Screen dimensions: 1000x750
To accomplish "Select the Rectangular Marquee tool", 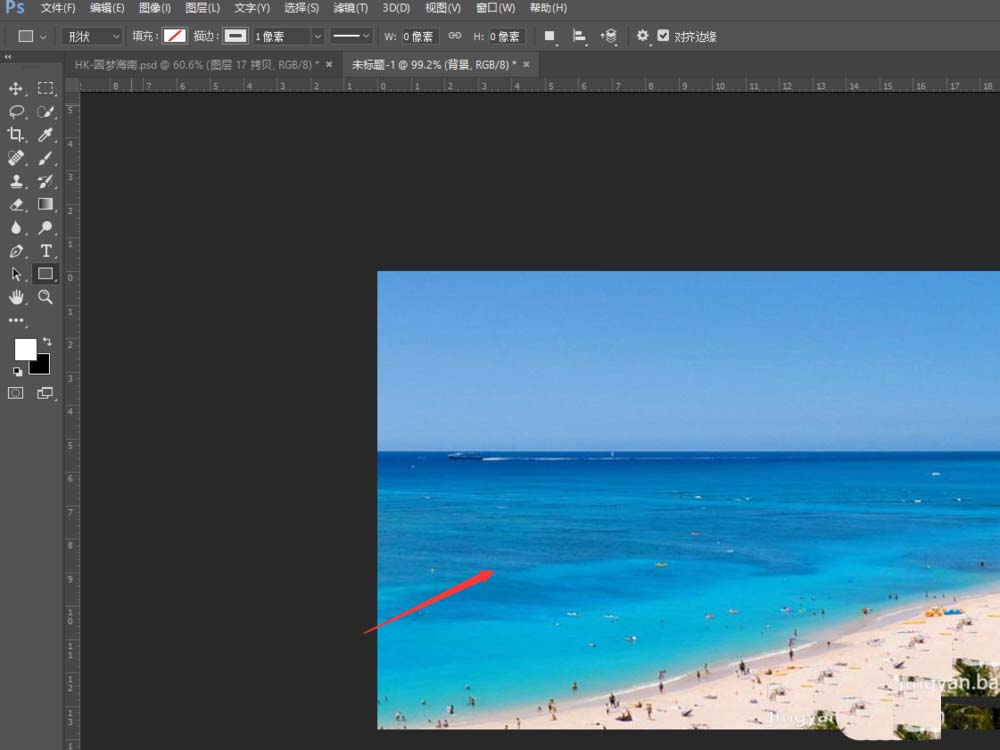I will coord(45,88).
